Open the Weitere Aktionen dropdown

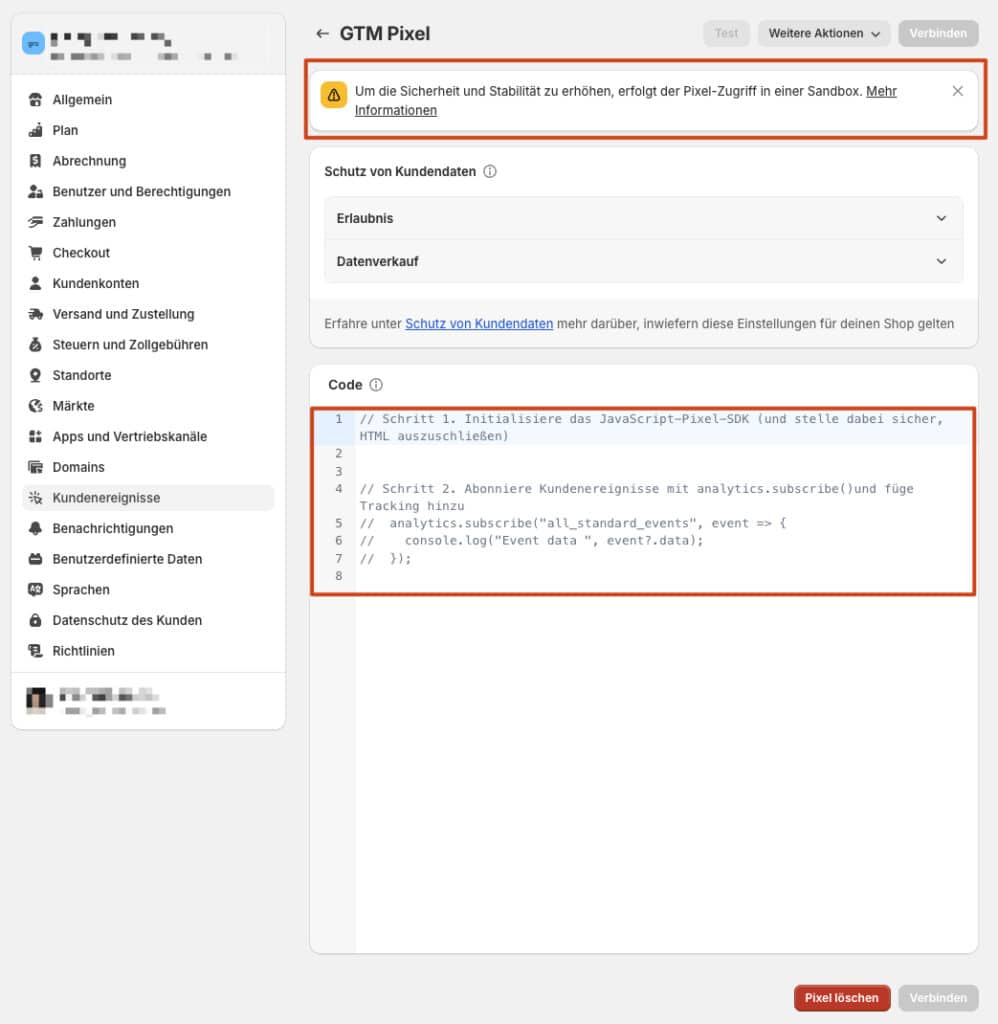click(x=824, y=33)
